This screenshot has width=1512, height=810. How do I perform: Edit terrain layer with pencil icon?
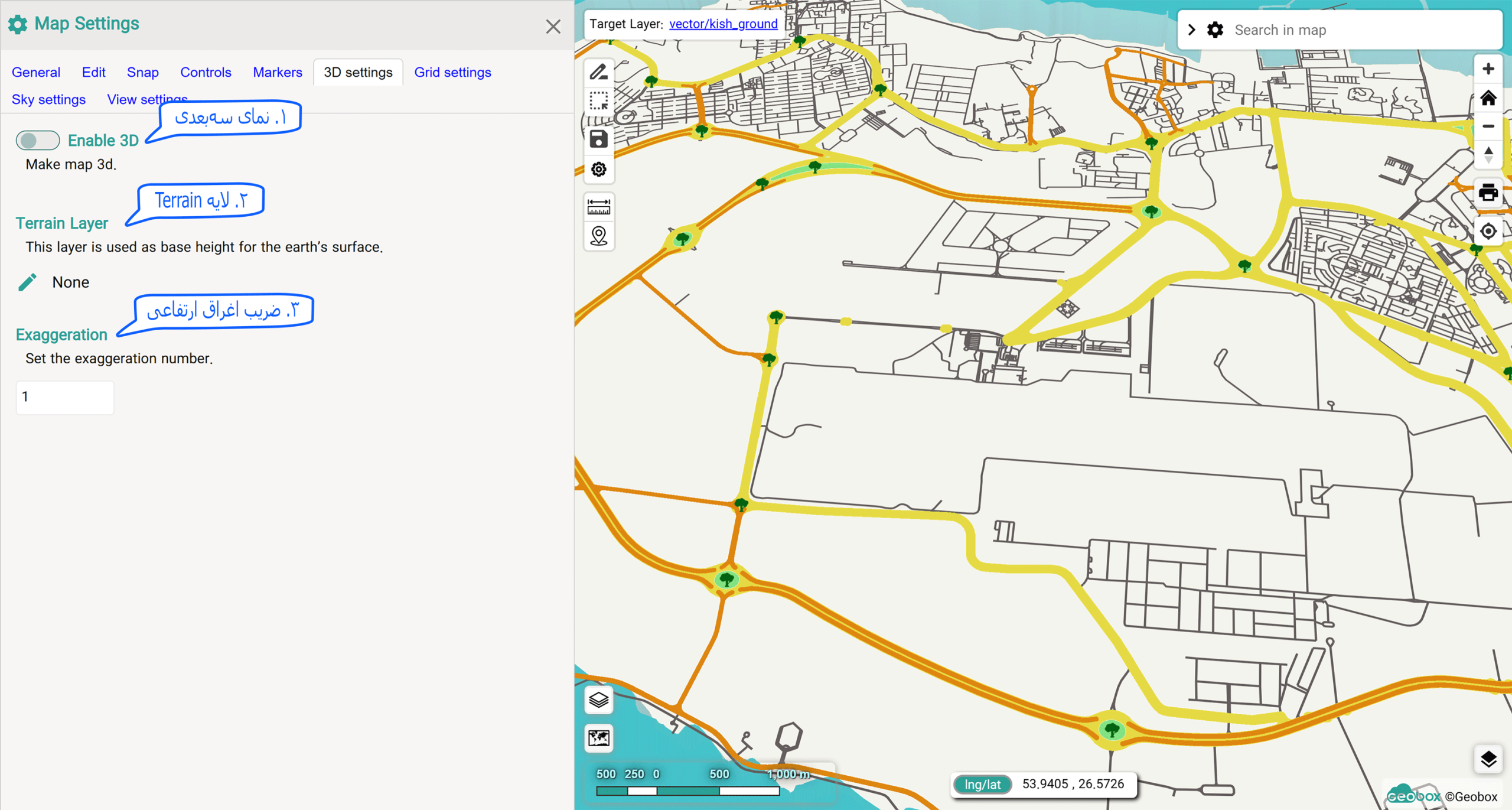click(27, 282)
